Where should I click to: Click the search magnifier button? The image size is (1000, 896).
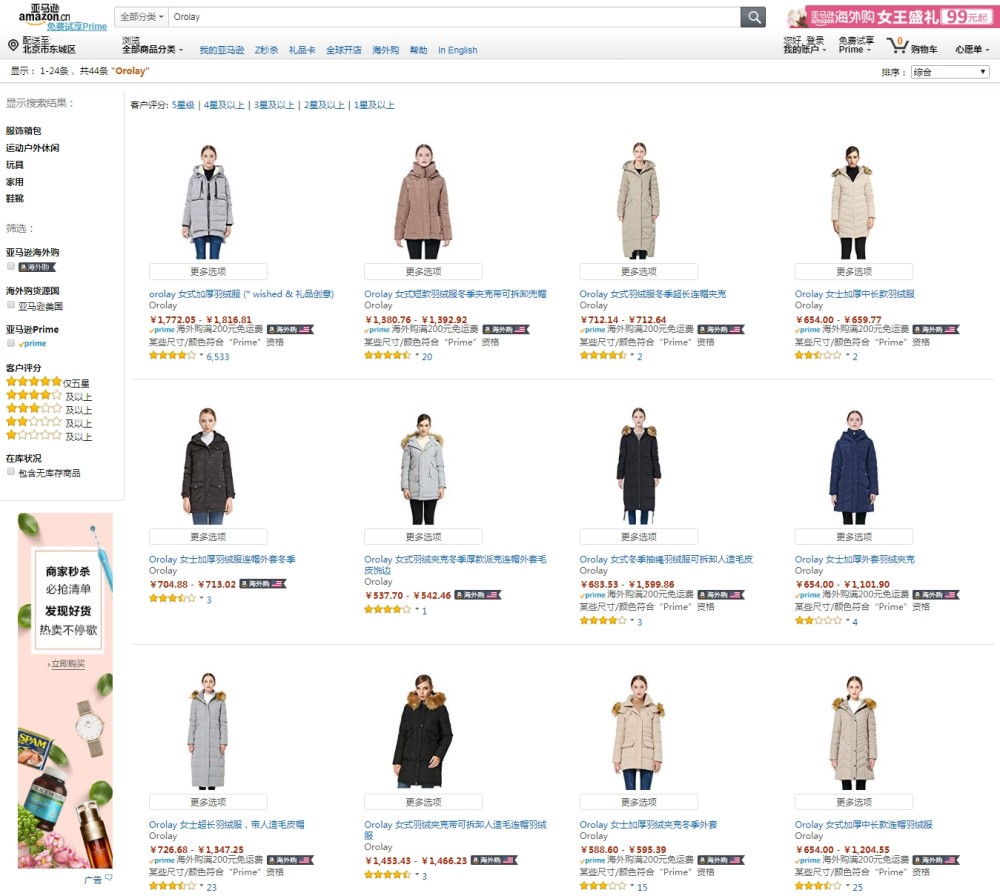point(753,17)
